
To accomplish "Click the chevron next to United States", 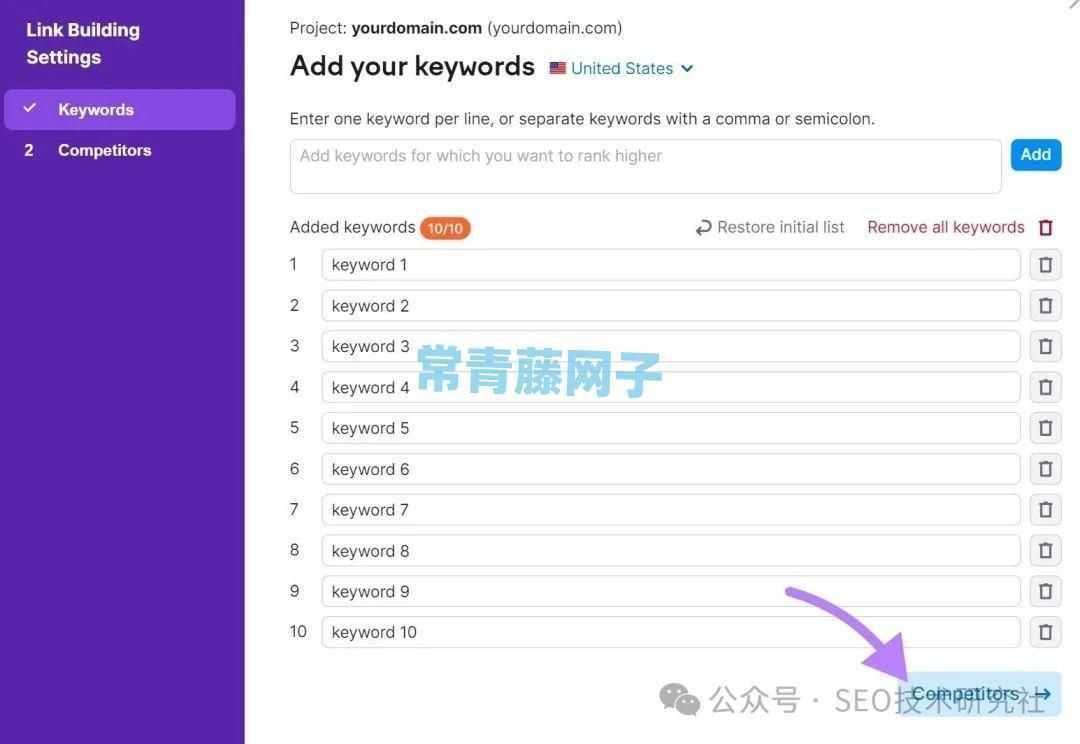I will pos(687,68).
